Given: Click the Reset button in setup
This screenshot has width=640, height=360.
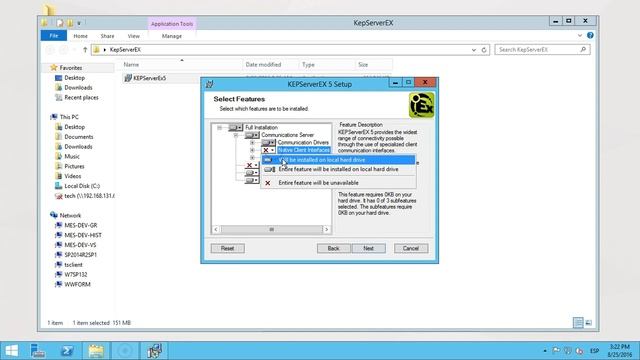Looking at the screenshot, I should (228, 248).
